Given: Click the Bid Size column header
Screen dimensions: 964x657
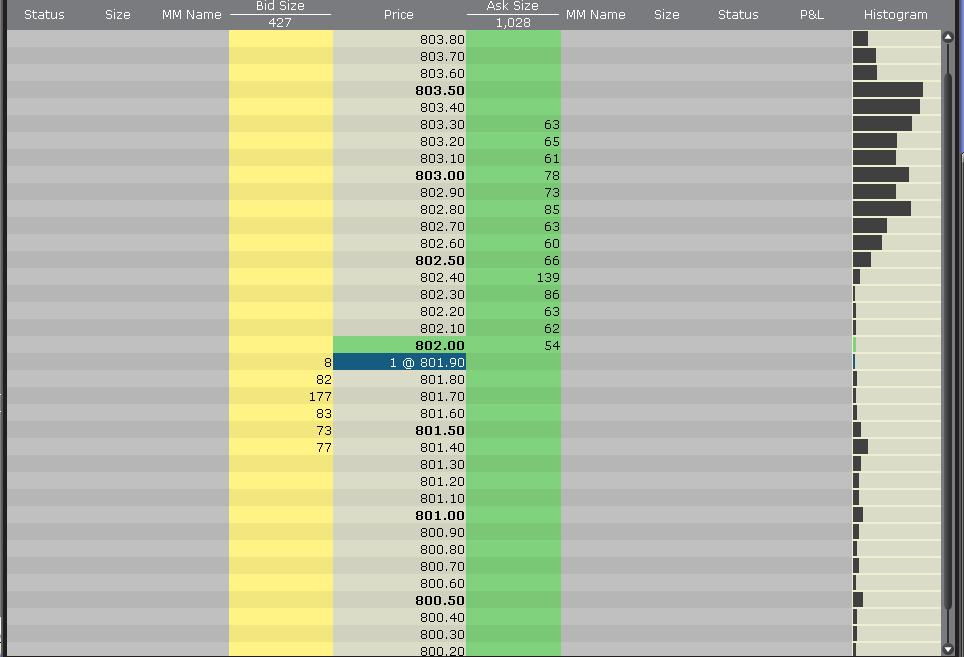Looking at the screenshot, I should [280, 6].
